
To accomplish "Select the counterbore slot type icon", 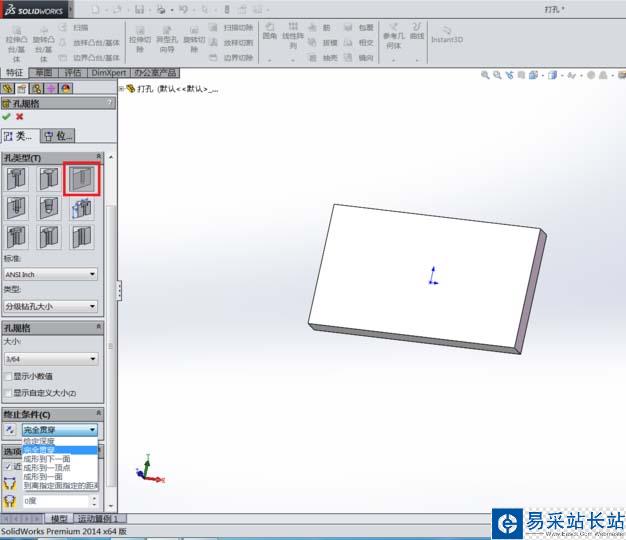I will (17, 237).
